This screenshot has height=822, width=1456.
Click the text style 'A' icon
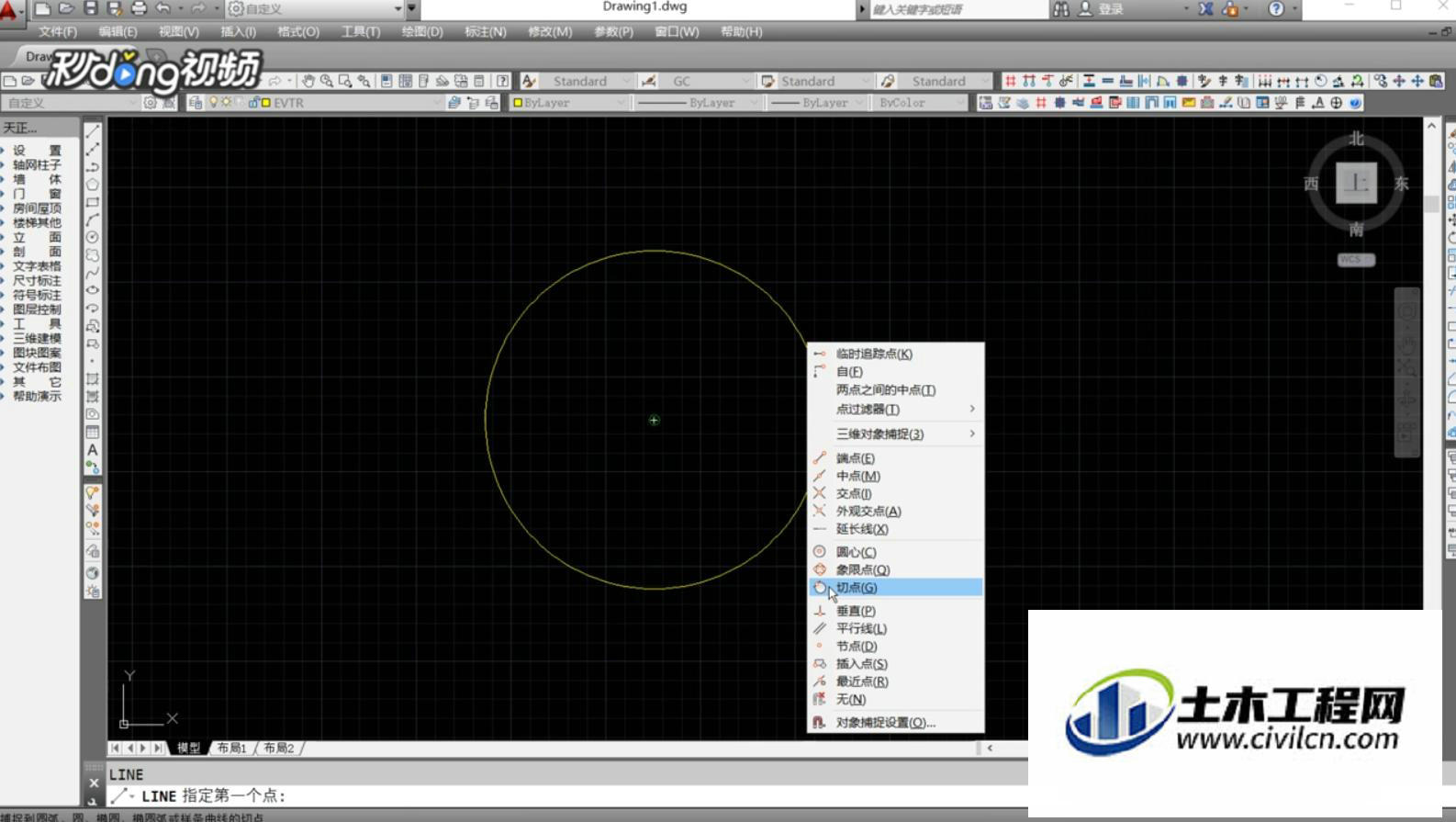coord(529,81)
